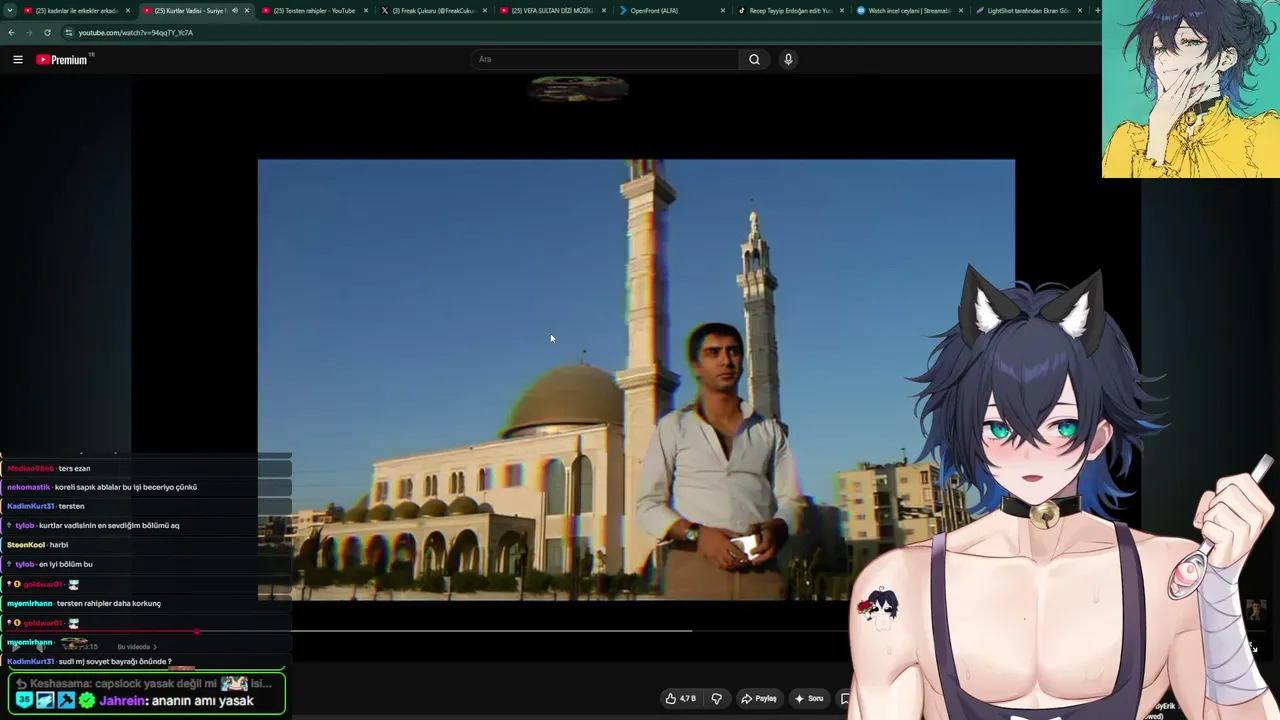Go to YouTube Premium home logo

coord(65,60)
